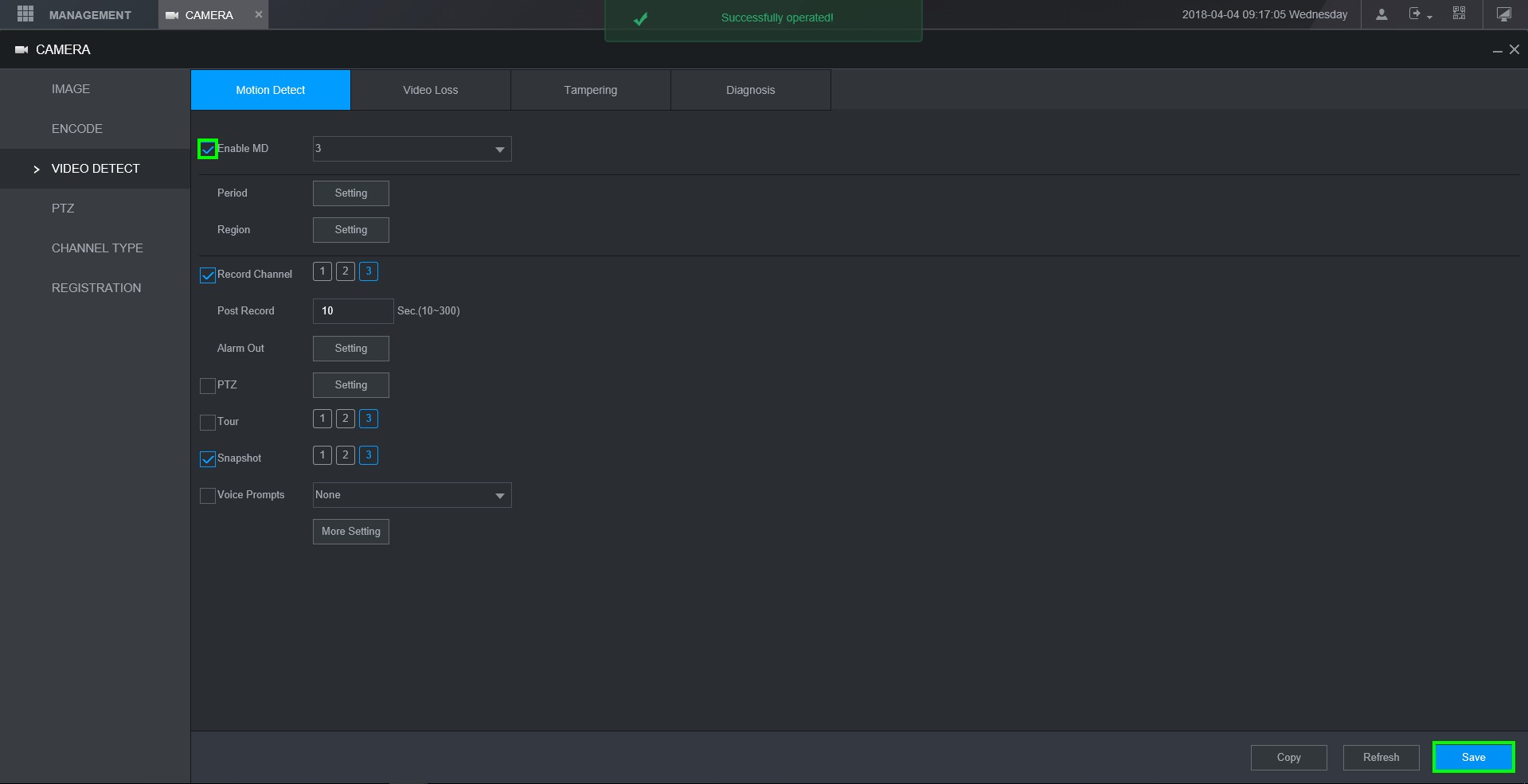This screenshot has width=1528, height=784.
Task: Open the QR code icon
Action: click(1459, 14)
